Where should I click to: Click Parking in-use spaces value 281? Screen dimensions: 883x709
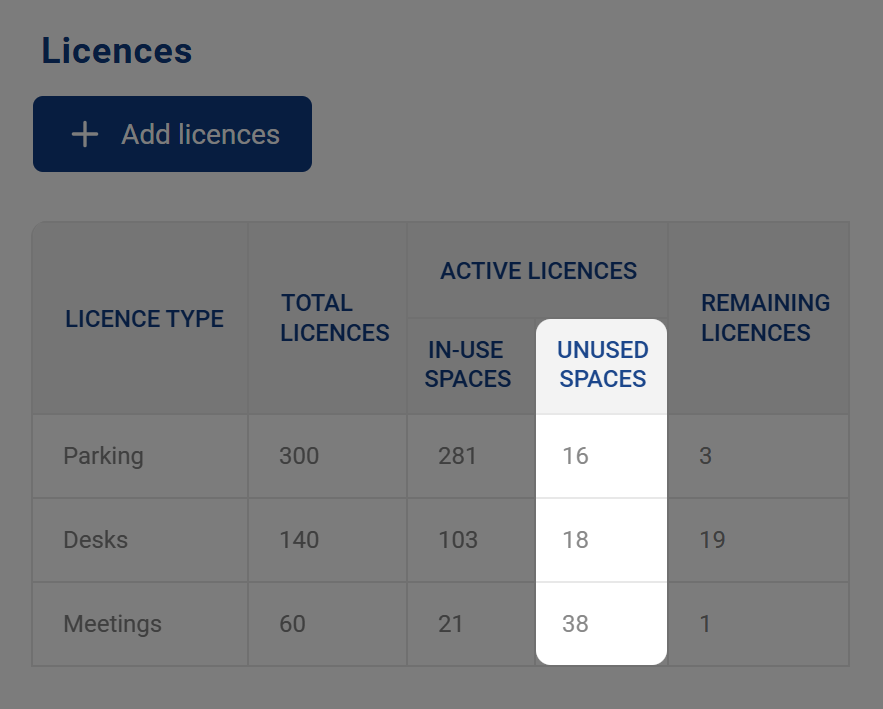[457, 456]
